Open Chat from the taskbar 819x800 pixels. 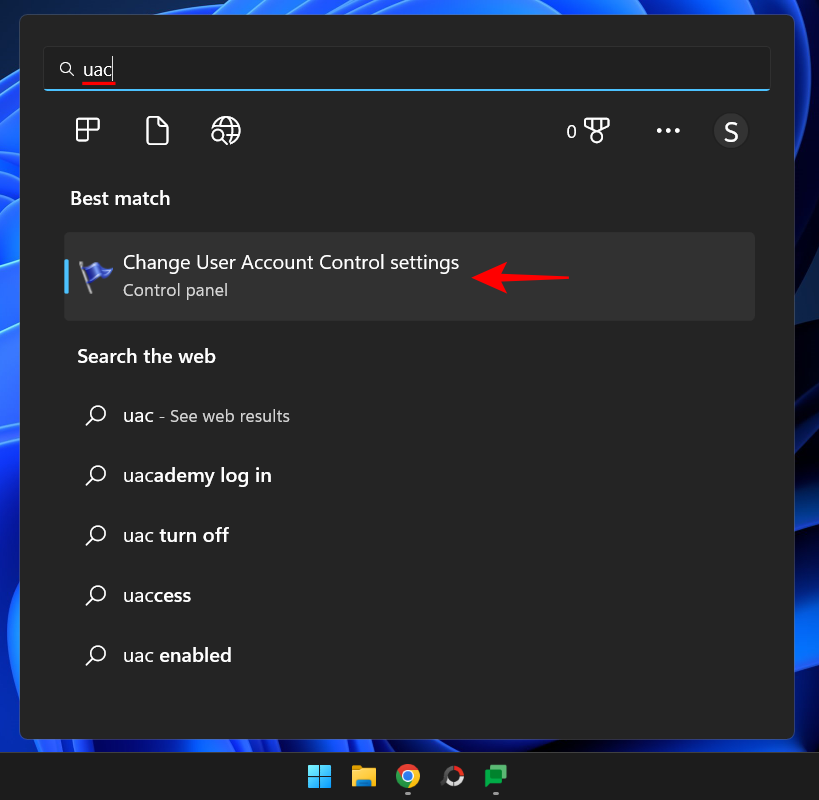point(495,775)
